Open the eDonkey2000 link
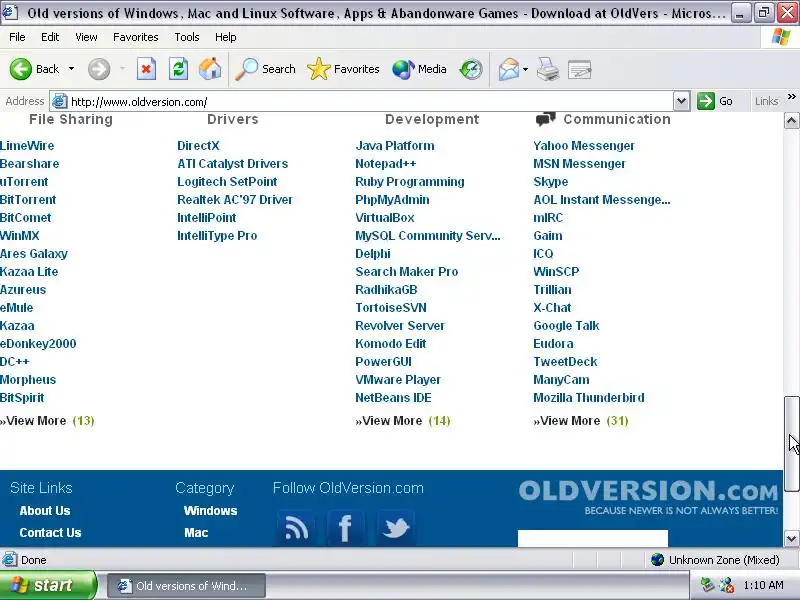Viewport: 800px width, 600px height. coord(38,343)
